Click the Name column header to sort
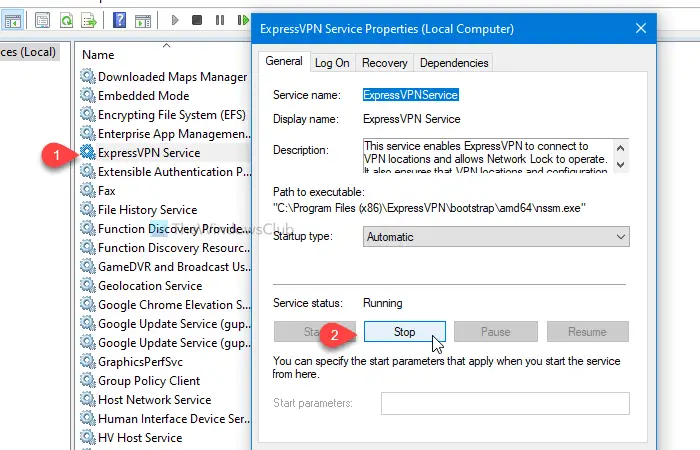Viewport: 700px width, 450px height. pyautogui.click(x=98, y=55)
